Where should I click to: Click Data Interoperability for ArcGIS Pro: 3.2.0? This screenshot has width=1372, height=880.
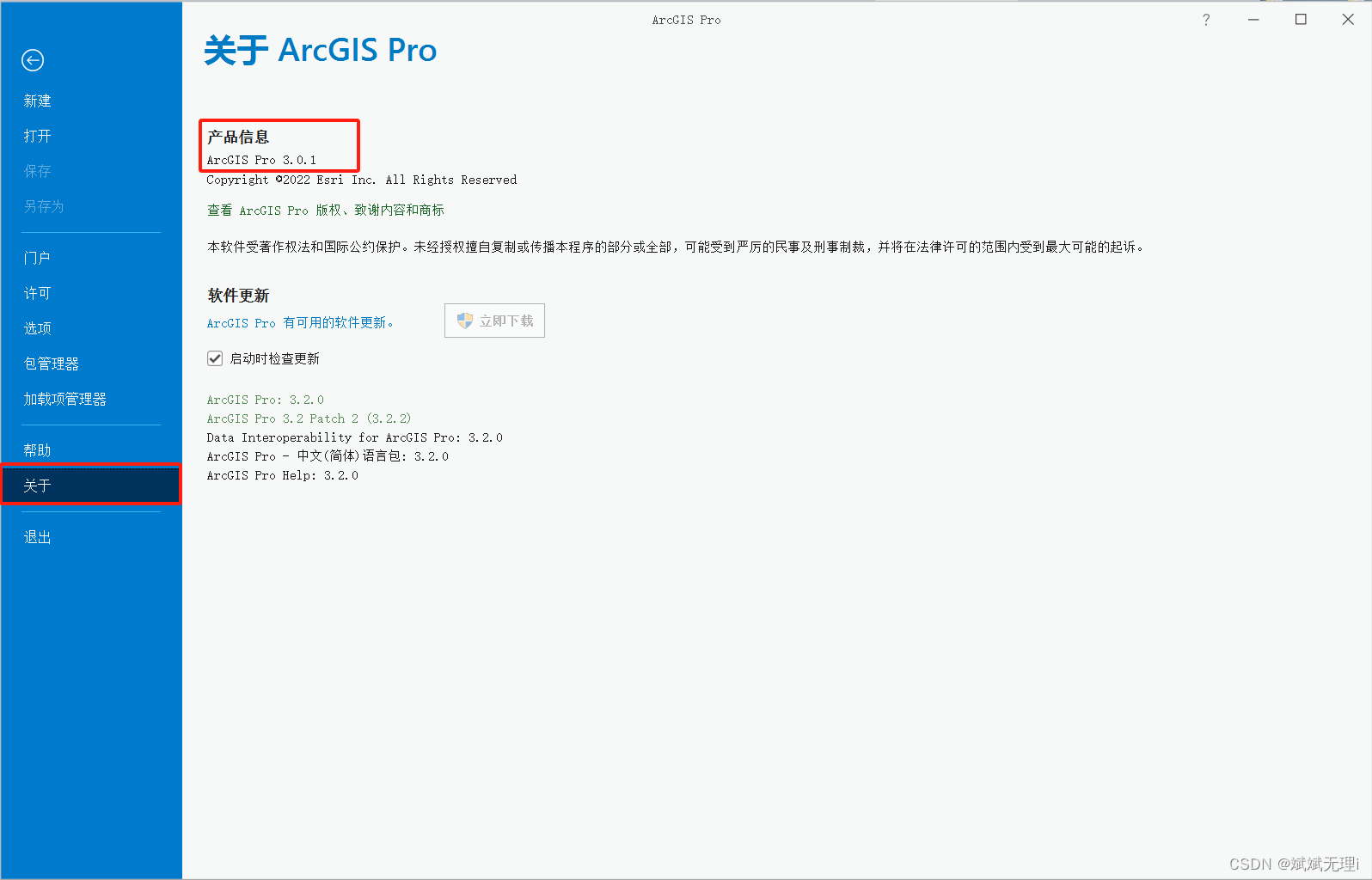[355, 437]
